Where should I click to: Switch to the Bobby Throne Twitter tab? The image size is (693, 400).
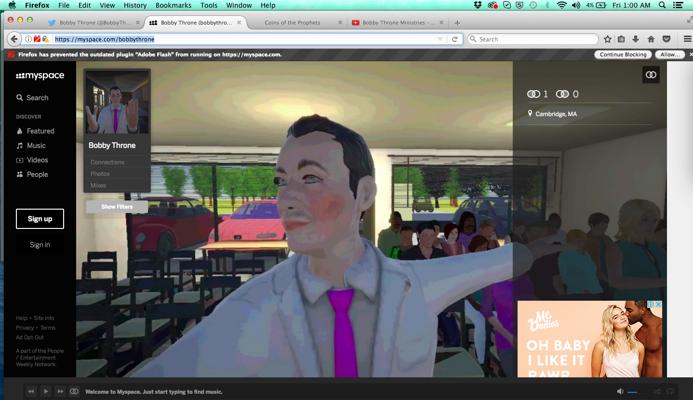(x=93, y=23)
